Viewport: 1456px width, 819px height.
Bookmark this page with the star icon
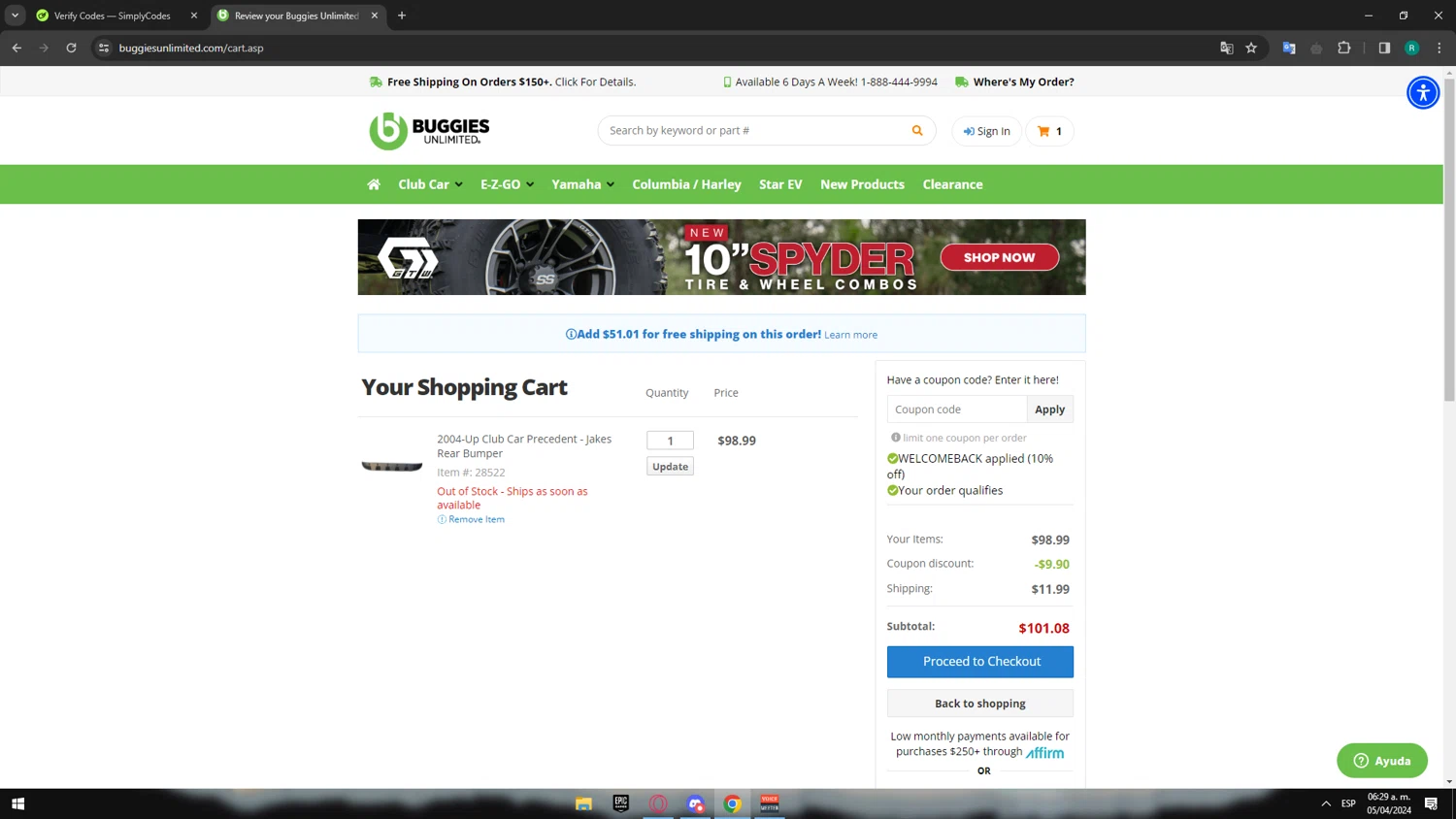1251,48
